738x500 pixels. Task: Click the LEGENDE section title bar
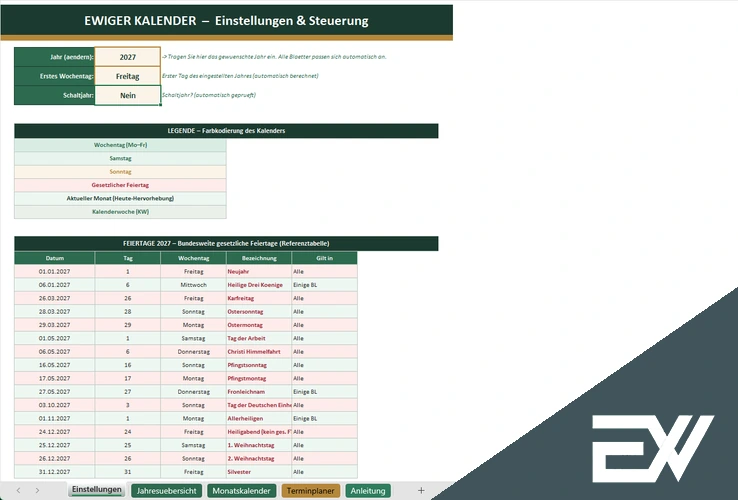coord(226,131)
